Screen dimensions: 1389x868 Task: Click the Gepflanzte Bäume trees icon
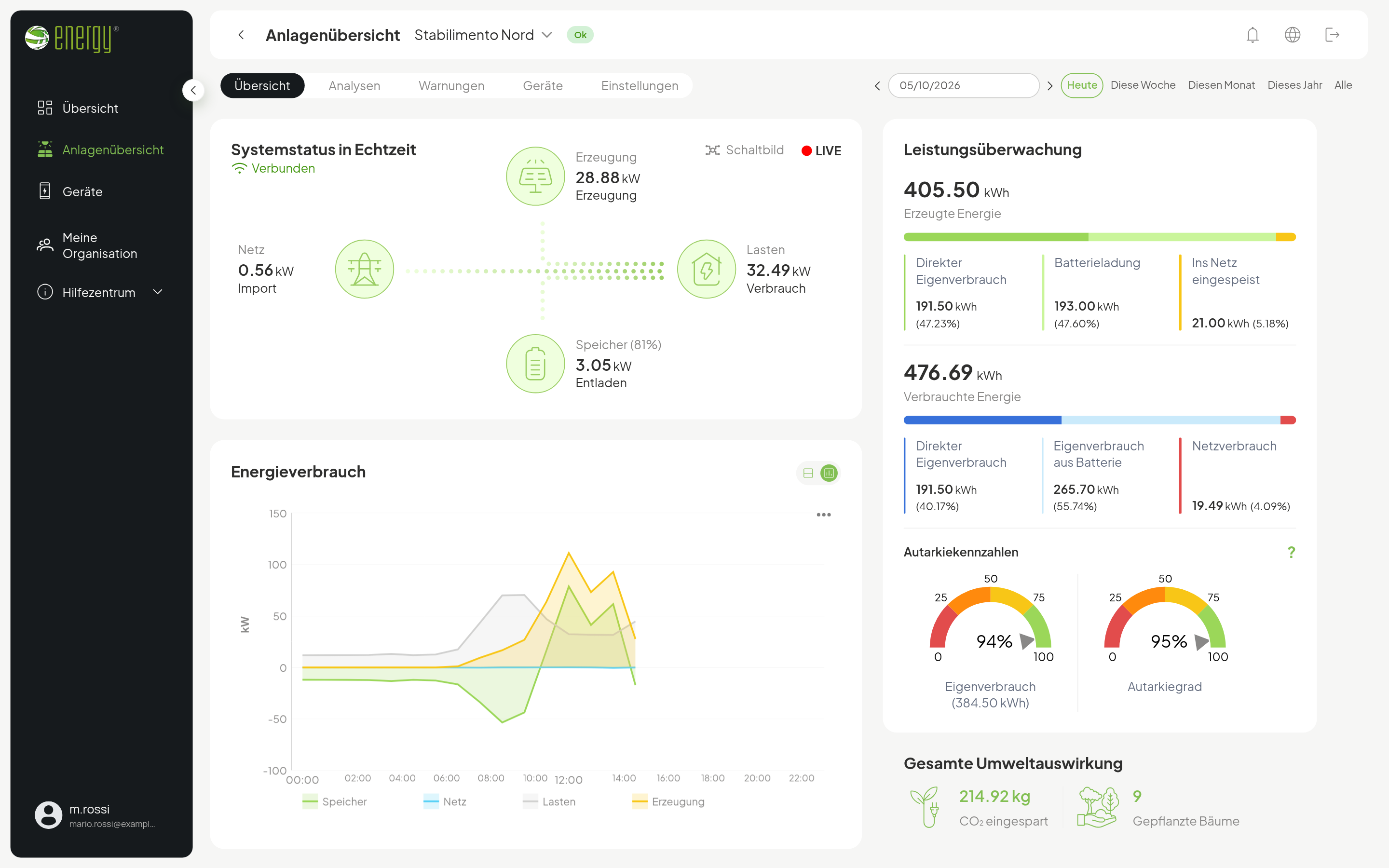point(1098,807)
